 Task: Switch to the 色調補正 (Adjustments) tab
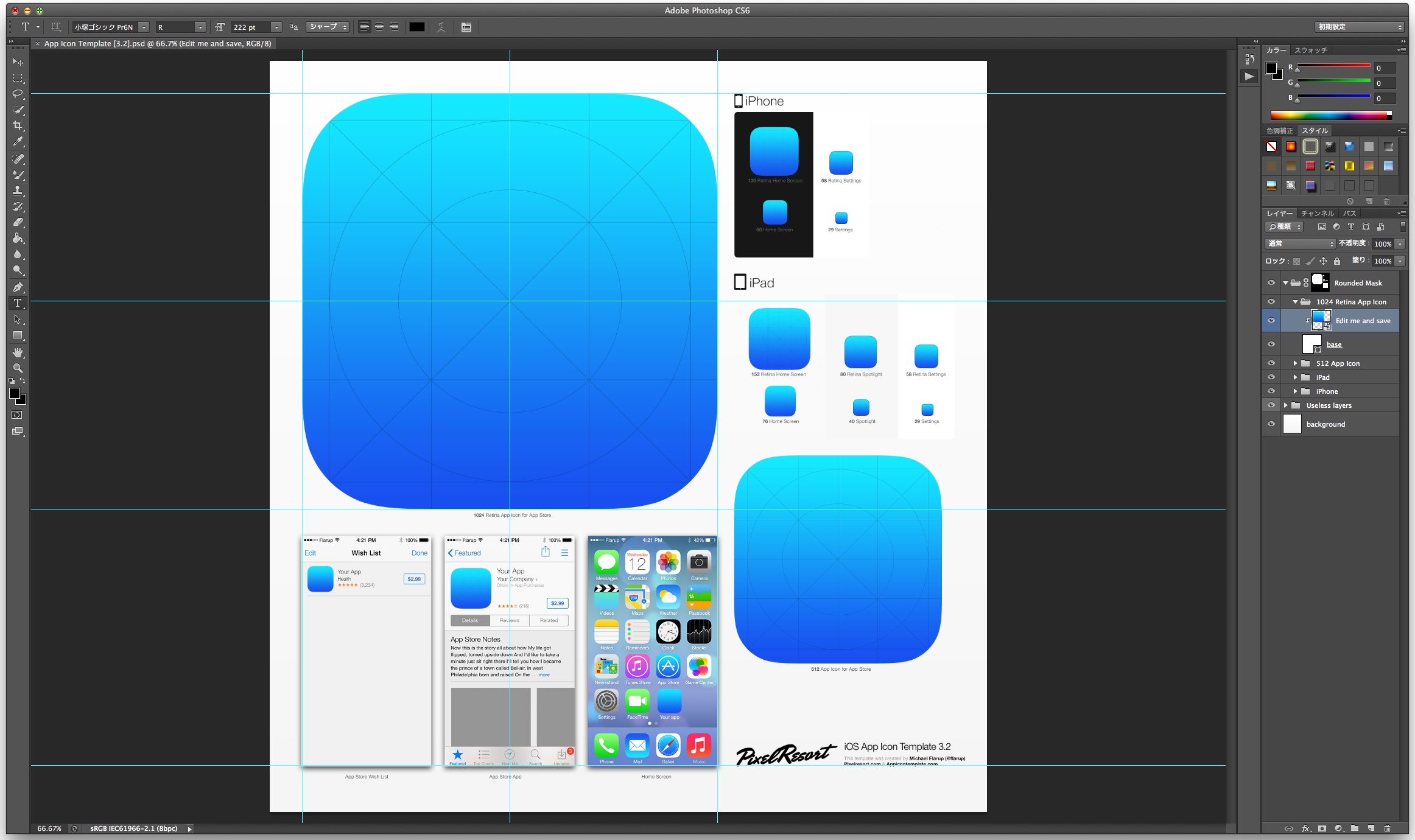tap(1279, 131)
